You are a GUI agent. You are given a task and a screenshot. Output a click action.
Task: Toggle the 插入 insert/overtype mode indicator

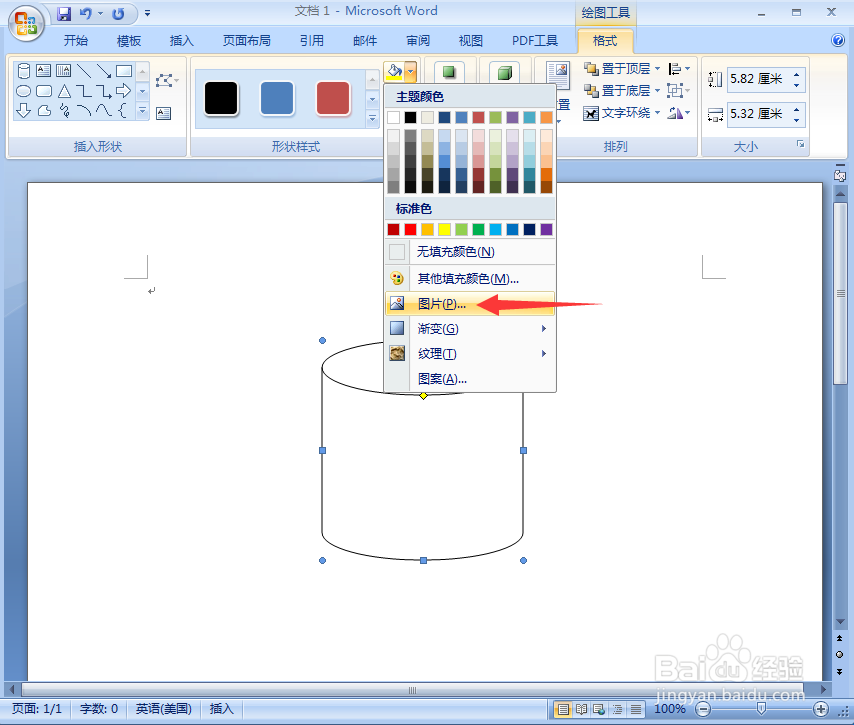click(221, 709)
